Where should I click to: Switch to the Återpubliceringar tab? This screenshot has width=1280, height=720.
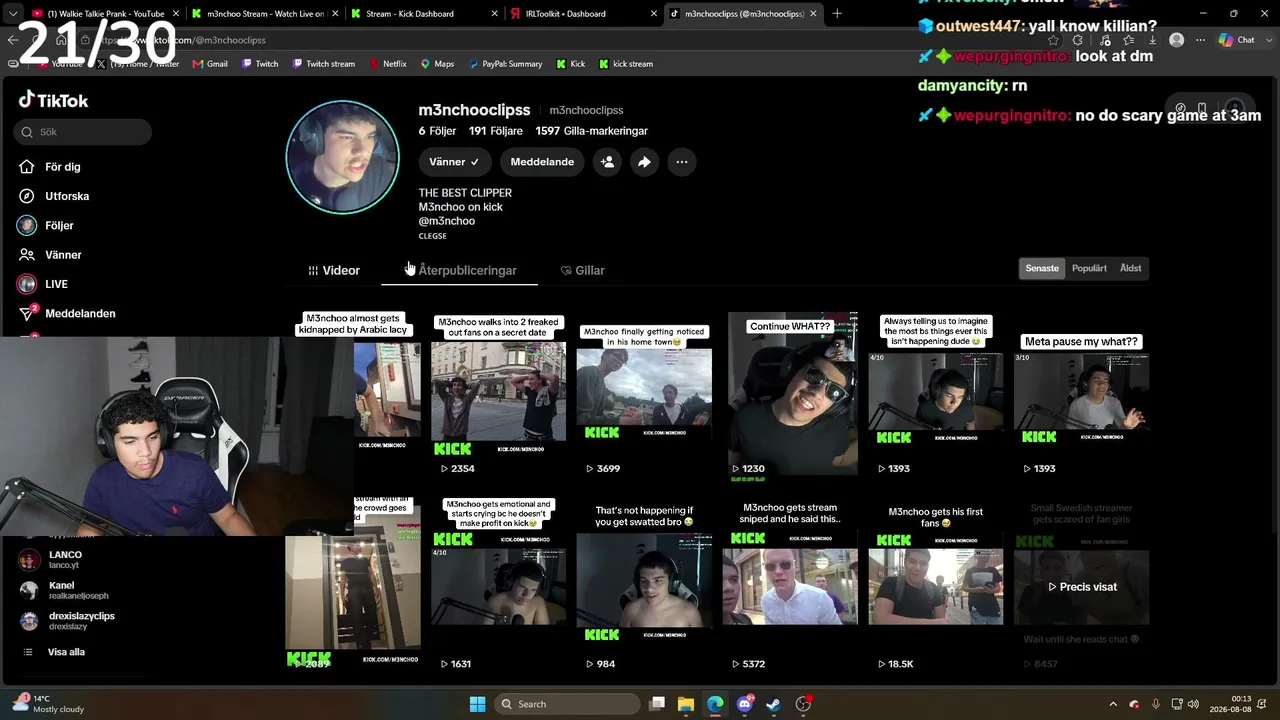tap(460, 271)
